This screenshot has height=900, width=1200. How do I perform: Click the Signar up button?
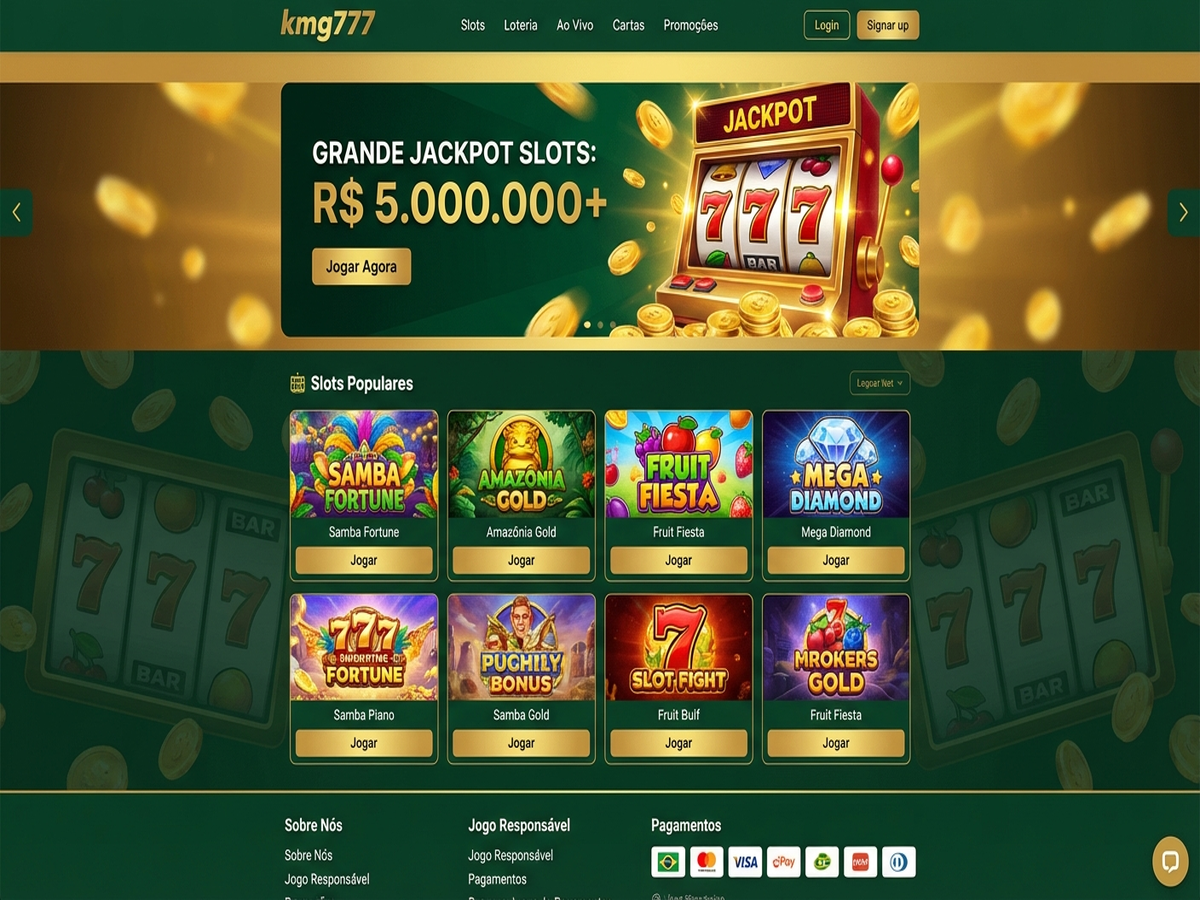point(888,25)
